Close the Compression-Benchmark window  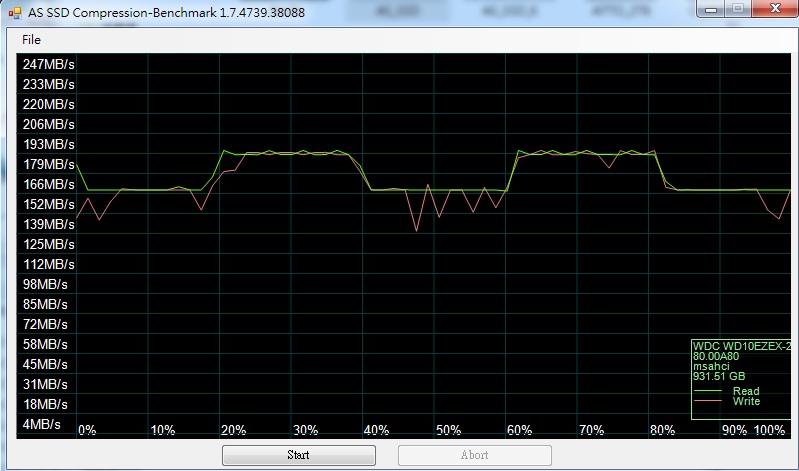775,9
